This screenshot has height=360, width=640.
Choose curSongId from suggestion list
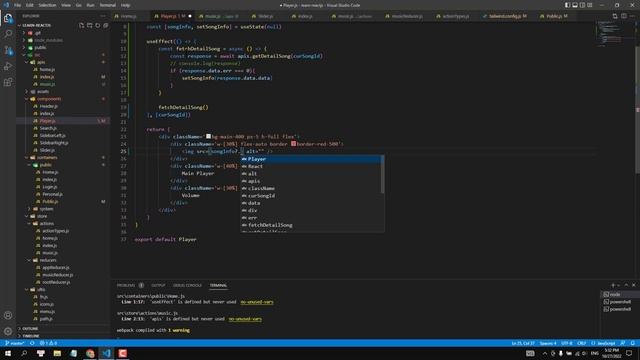pyautogui.click(x=261, y=196)
